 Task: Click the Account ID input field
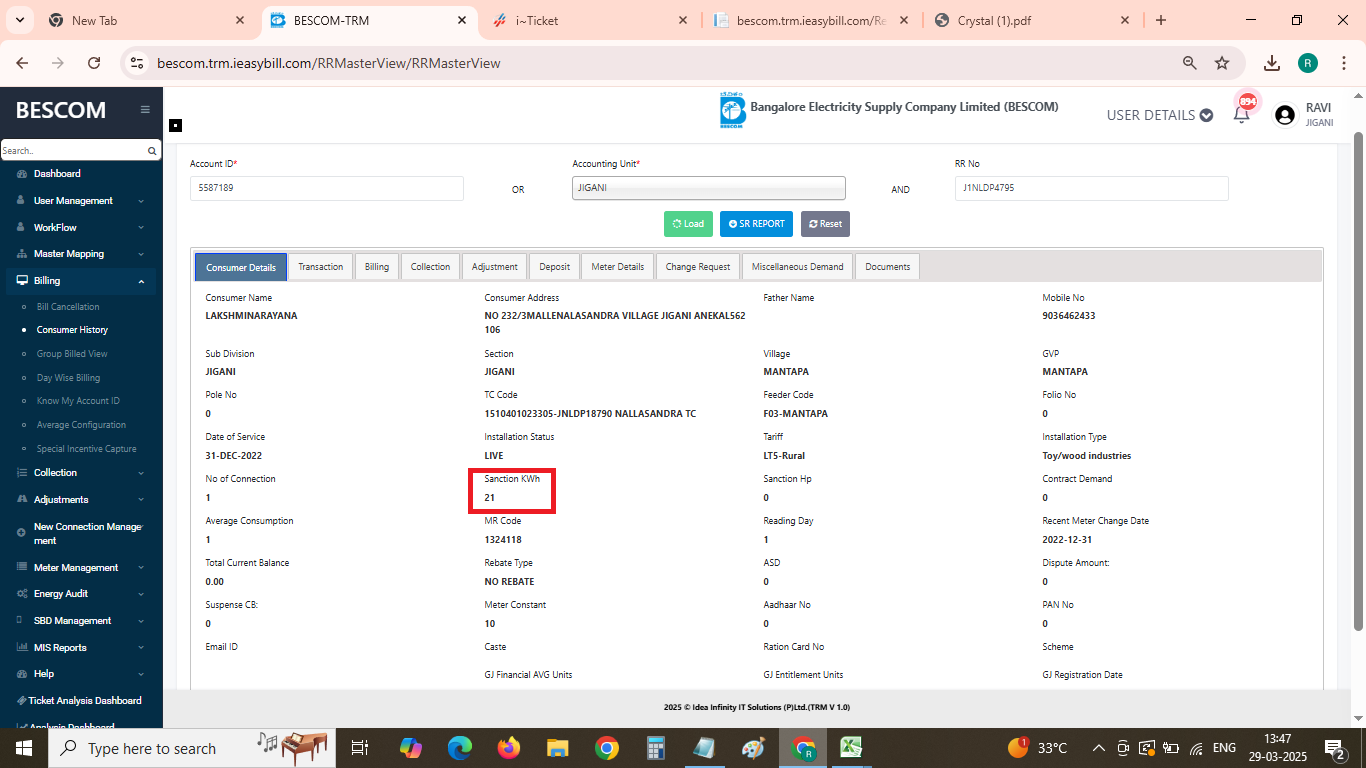(327, 188)
